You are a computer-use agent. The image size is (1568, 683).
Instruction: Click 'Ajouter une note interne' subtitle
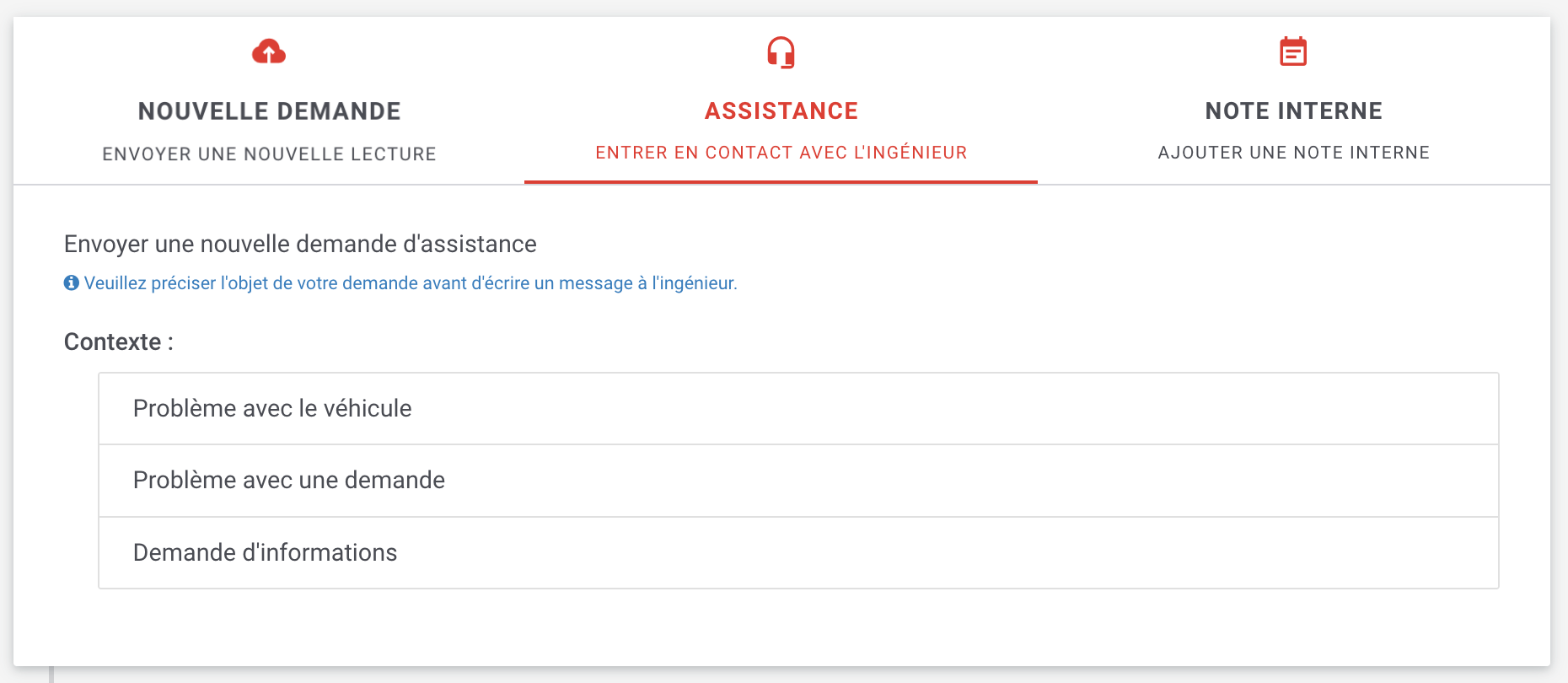(1293, 153)
